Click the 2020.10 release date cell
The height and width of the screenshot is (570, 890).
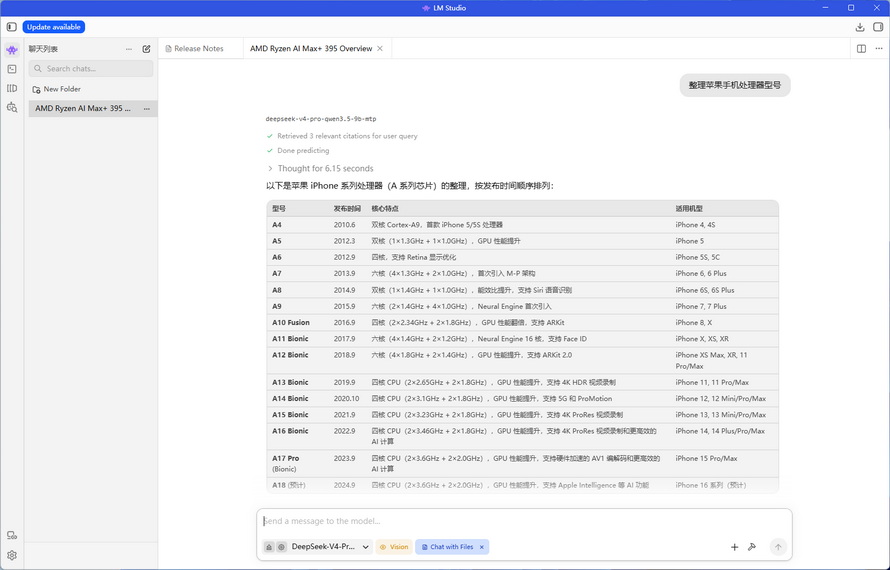point(346,399)
